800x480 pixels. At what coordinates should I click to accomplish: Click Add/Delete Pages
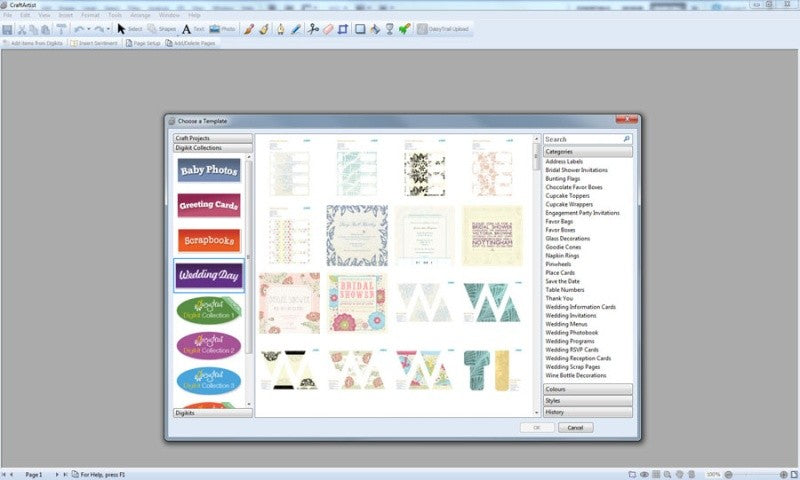coord(190,43)
